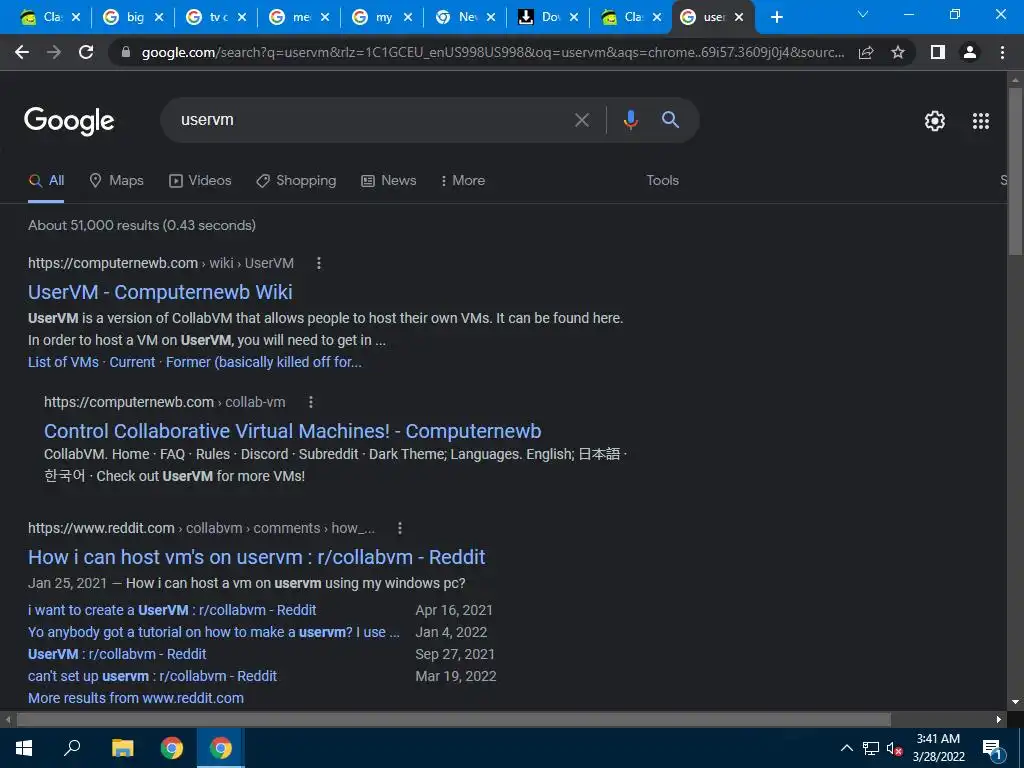This screenshot has width=1024, height=768.
Task: Clear the uservm search query
Action: 581,120
